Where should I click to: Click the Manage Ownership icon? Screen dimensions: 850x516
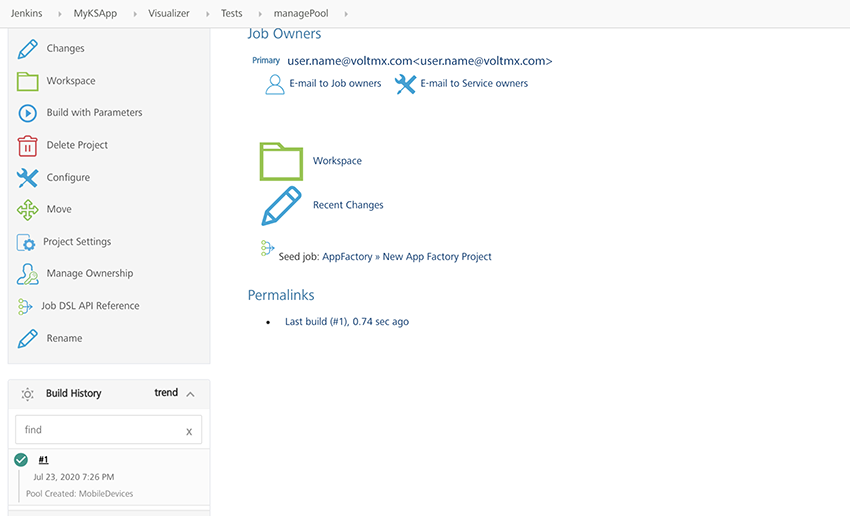coord(28,274)
